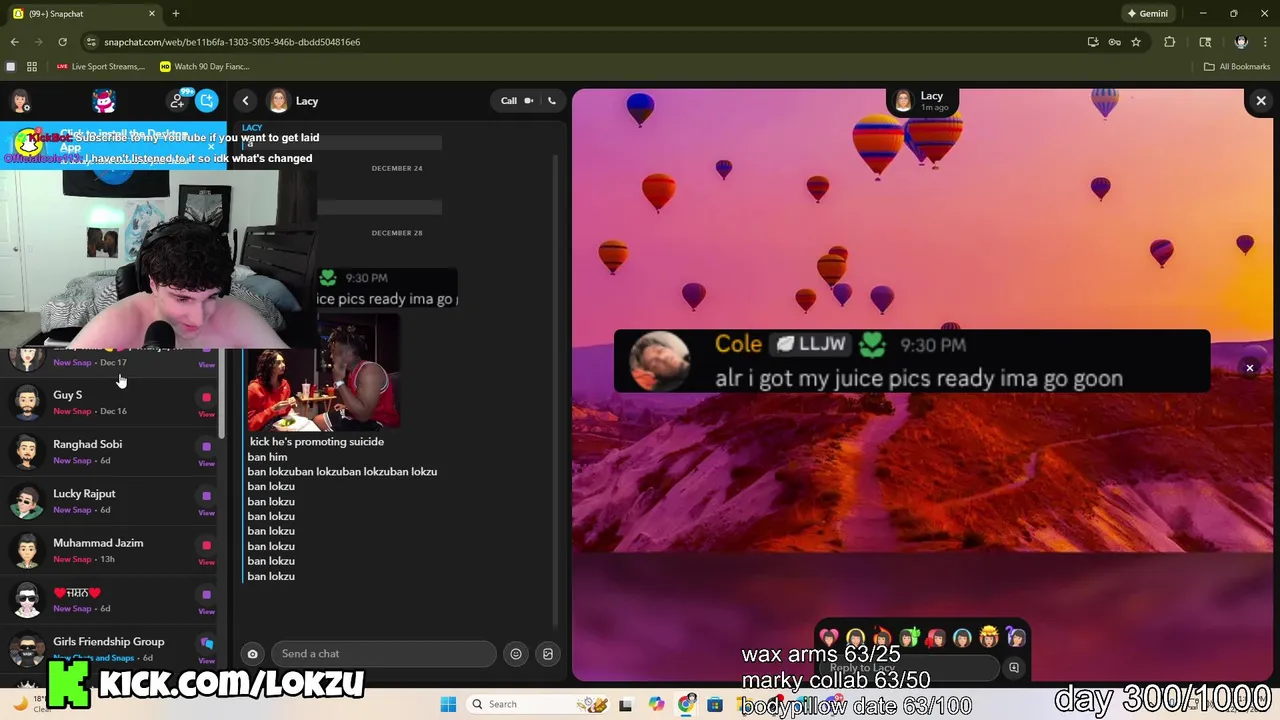
Task: Open All Bookmarks folder
Action: tap(1237, 67)
